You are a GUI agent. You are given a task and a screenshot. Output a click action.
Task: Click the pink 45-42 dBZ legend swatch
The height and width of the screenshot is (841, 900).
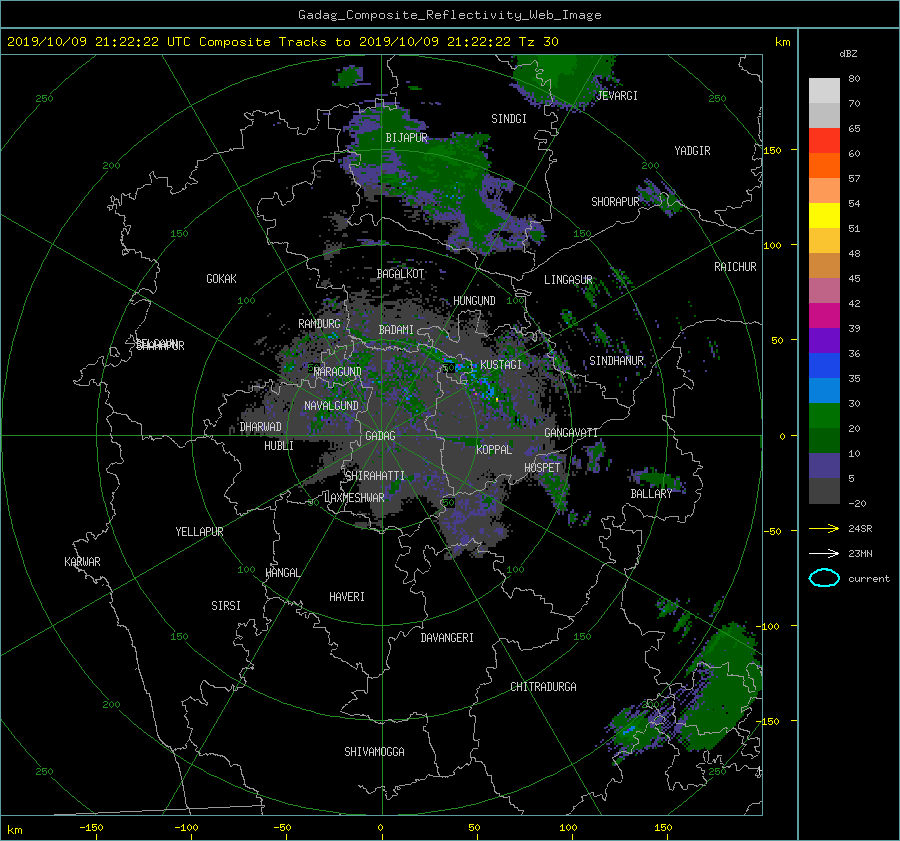pyautogui.click(x=824, y=290)
